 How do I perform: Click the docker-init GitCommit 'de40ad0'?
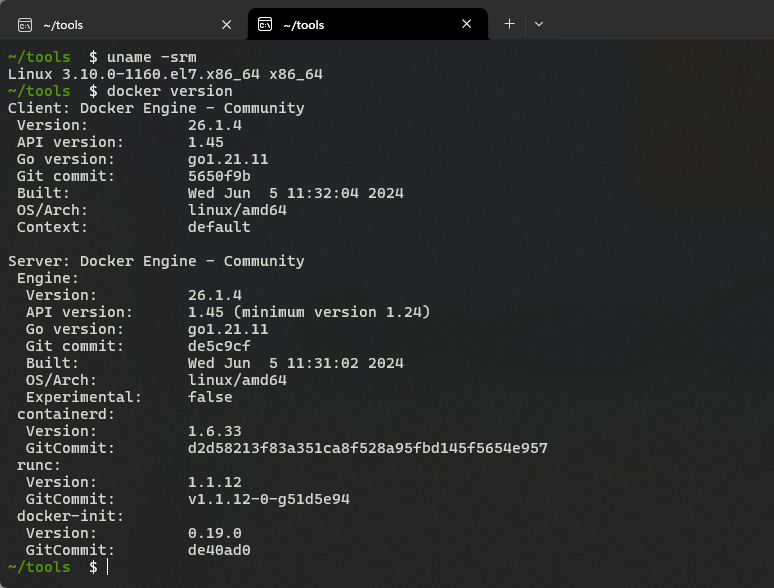(219, 550)
